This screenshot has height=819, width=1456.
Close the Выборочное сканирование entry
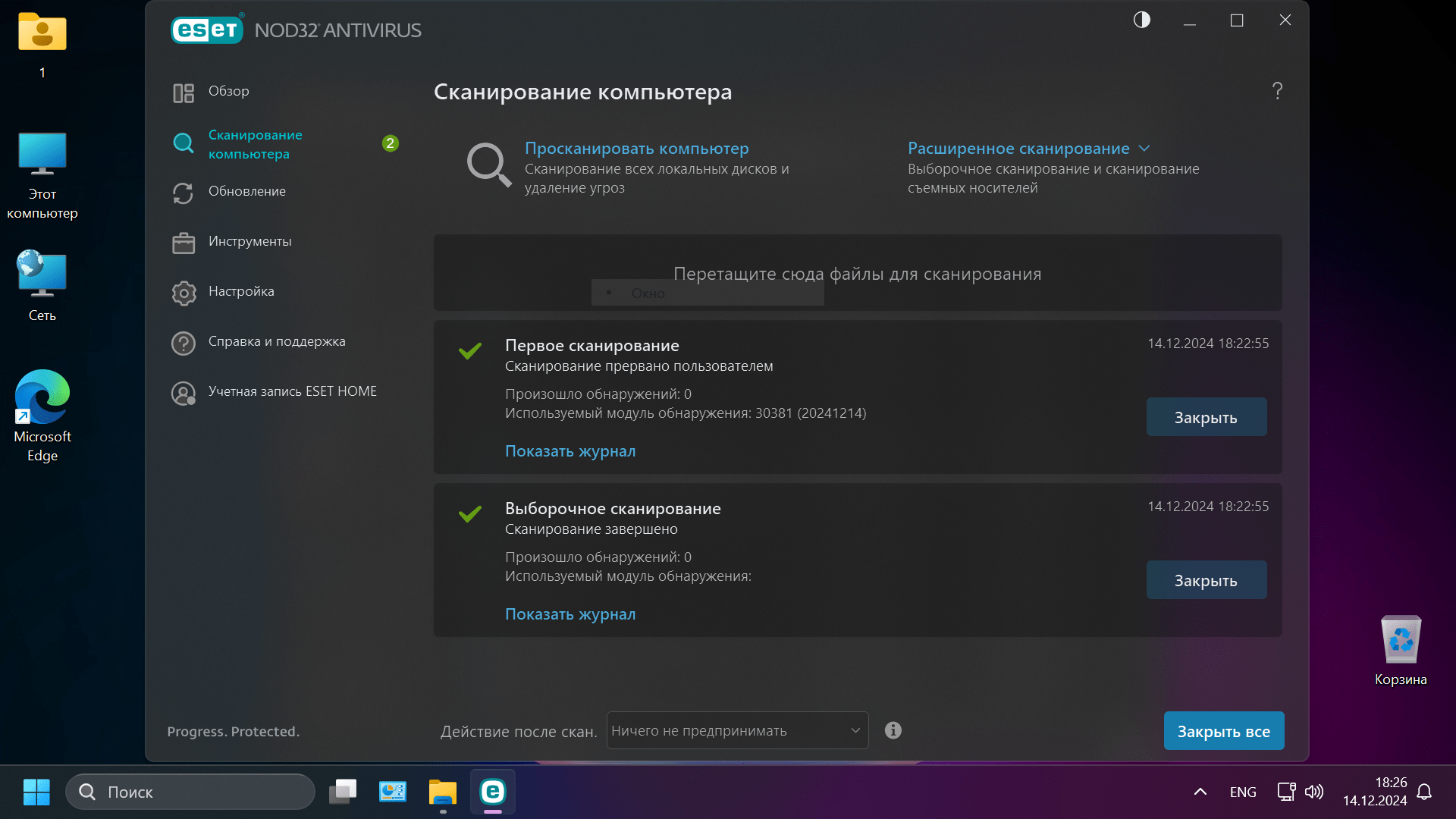(1206, 580)
